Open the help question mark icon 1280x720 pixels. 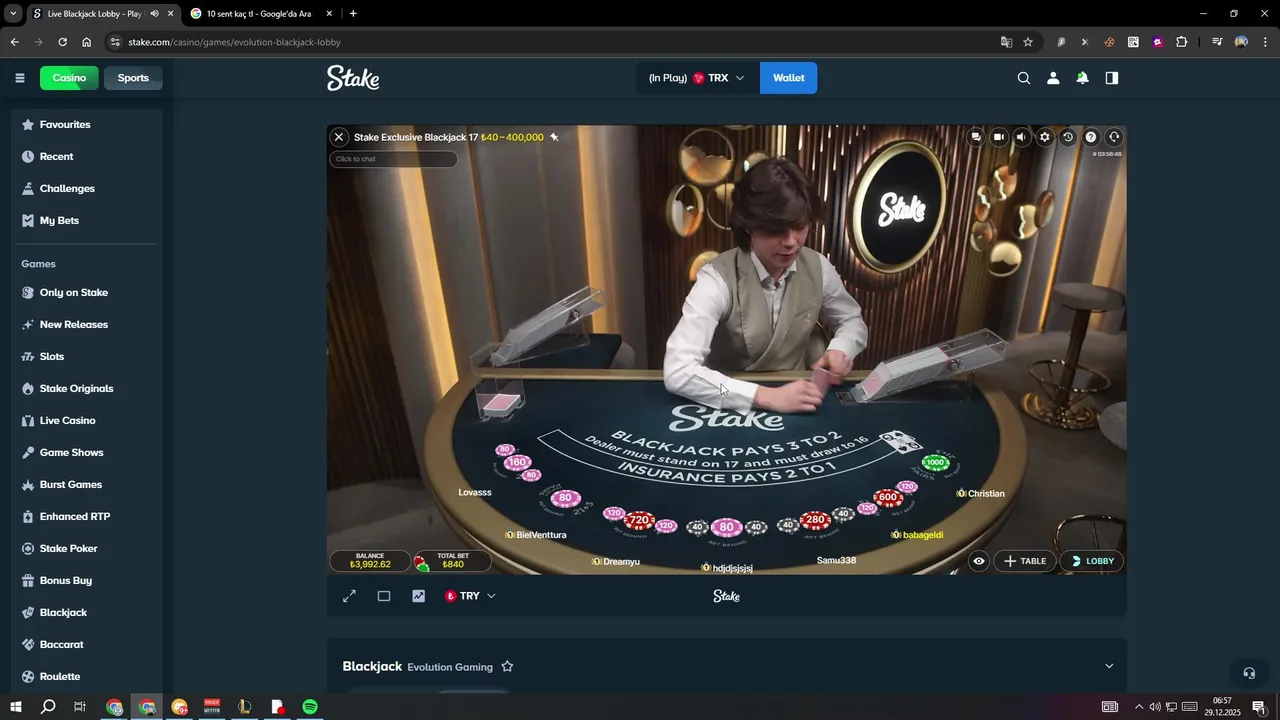tap(1090, 137)
